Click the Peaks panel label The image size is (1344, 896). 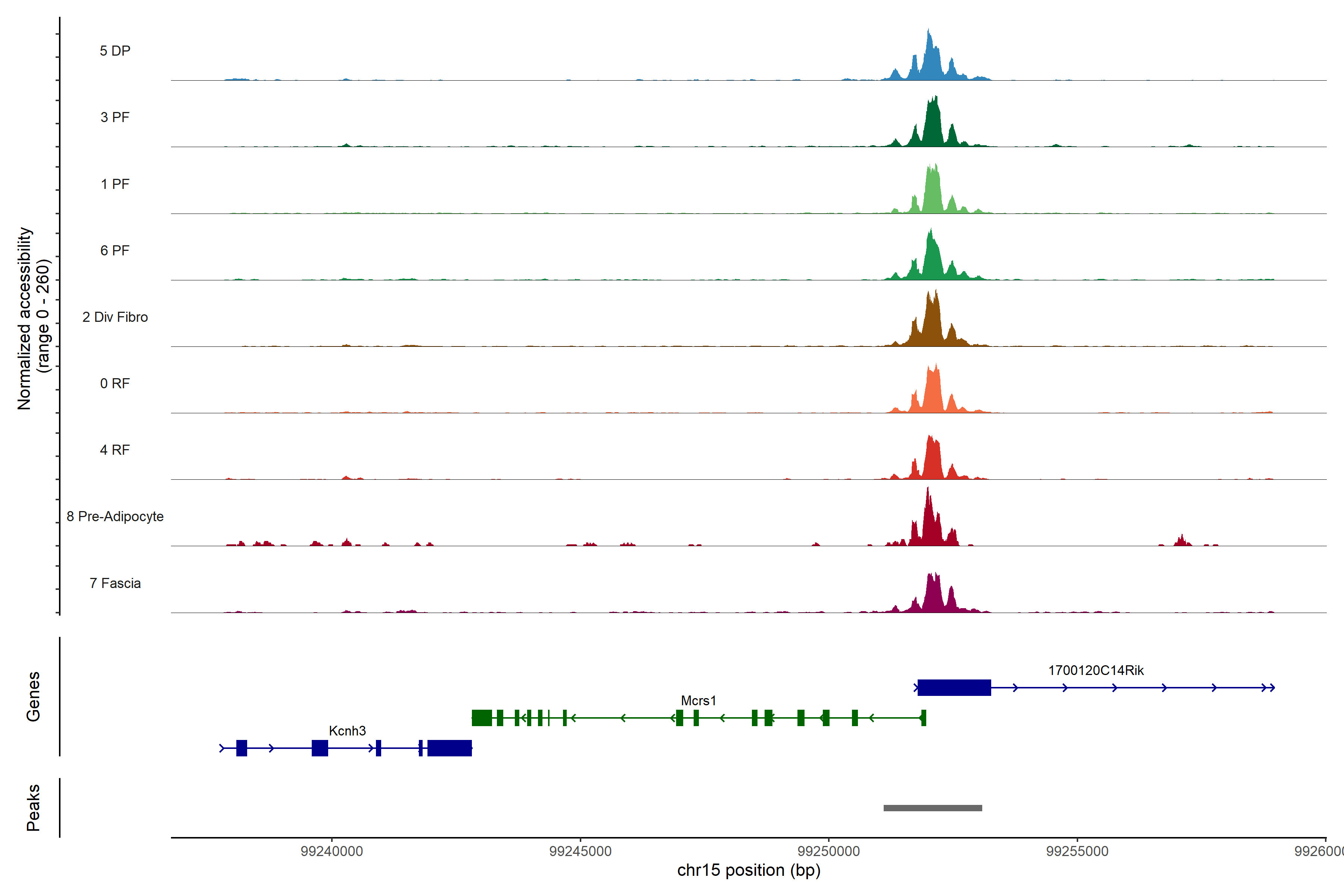tap(33, 808)
